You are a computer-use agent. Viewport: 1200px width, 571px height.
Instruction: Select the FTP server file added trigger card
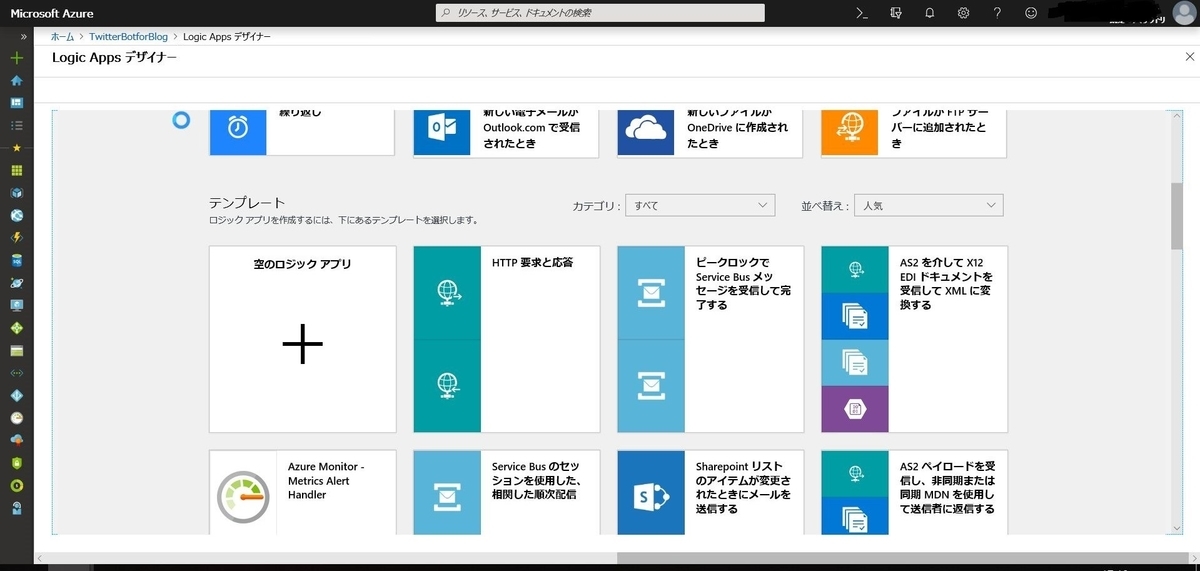click(914, 133)
